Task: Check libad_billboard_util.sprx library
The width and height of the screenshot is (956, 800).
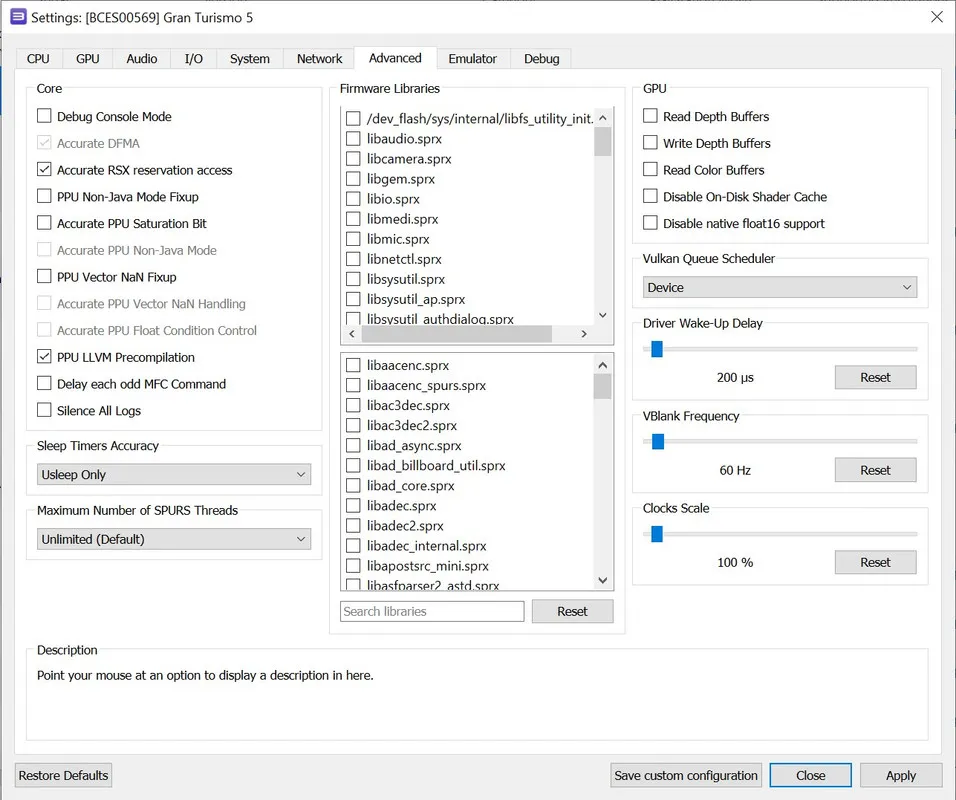Action: (353, 466)
